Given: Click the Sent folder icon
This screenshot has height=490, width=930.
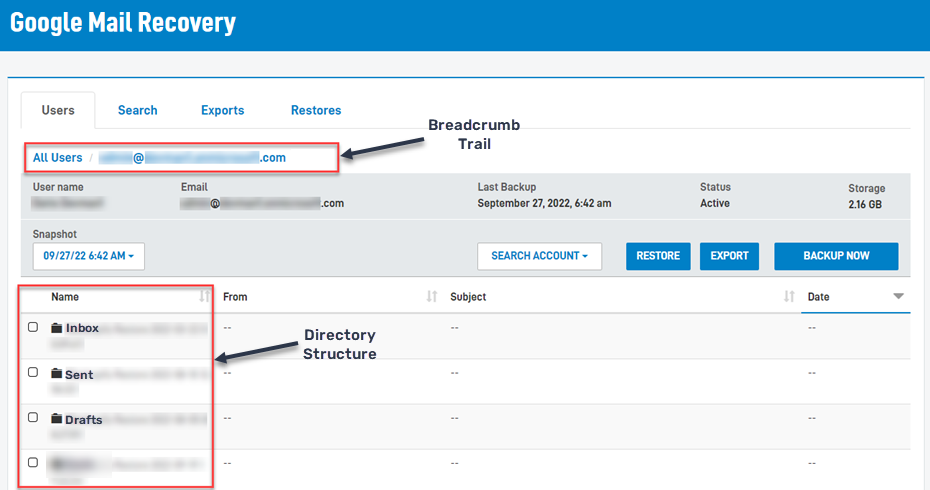Looking at the screenshot, I should (x=57, y=373).
